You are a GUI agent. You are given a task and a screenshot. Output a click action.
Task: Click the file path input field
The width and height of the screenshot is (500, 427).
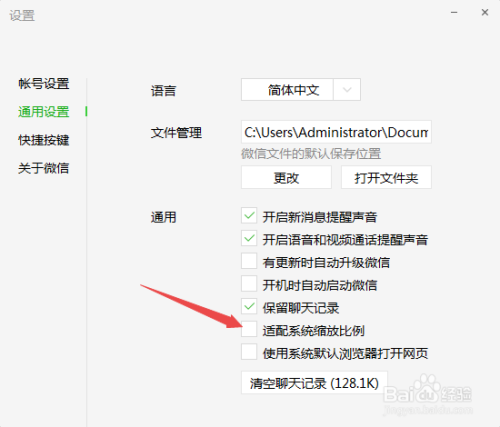(336, 132)
